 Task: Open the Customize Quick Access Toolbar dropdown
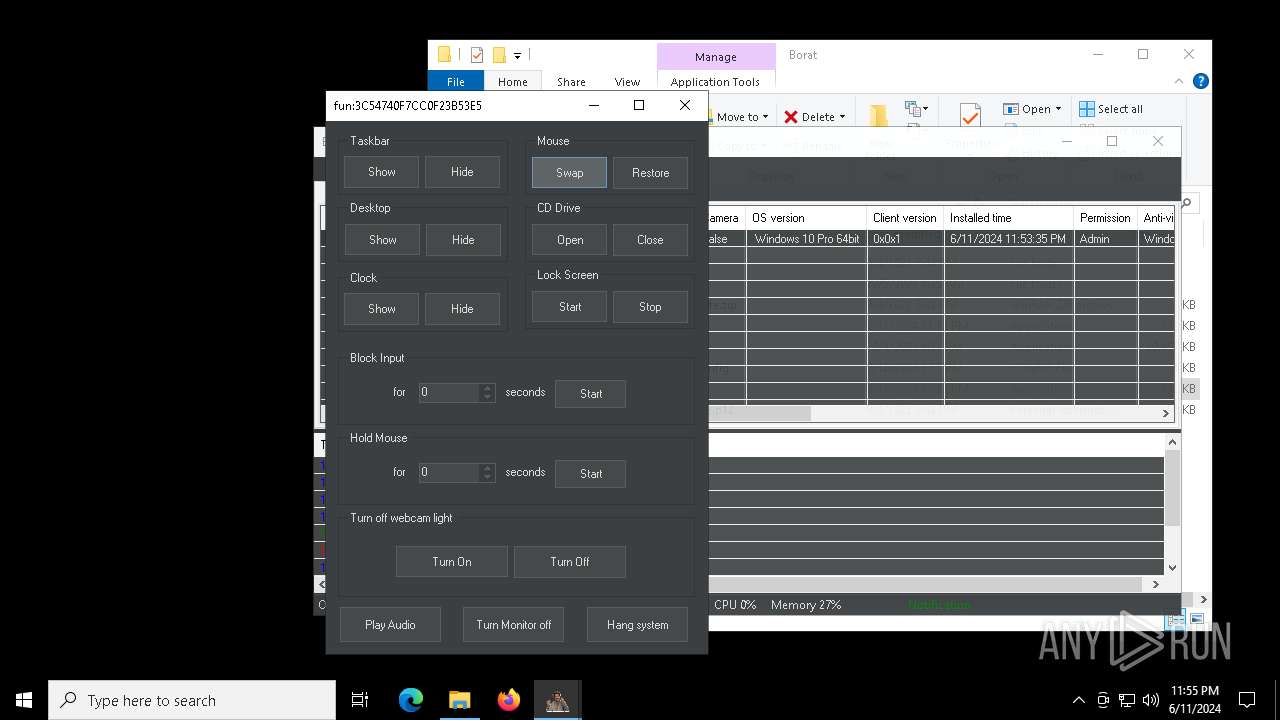(517, 55)
